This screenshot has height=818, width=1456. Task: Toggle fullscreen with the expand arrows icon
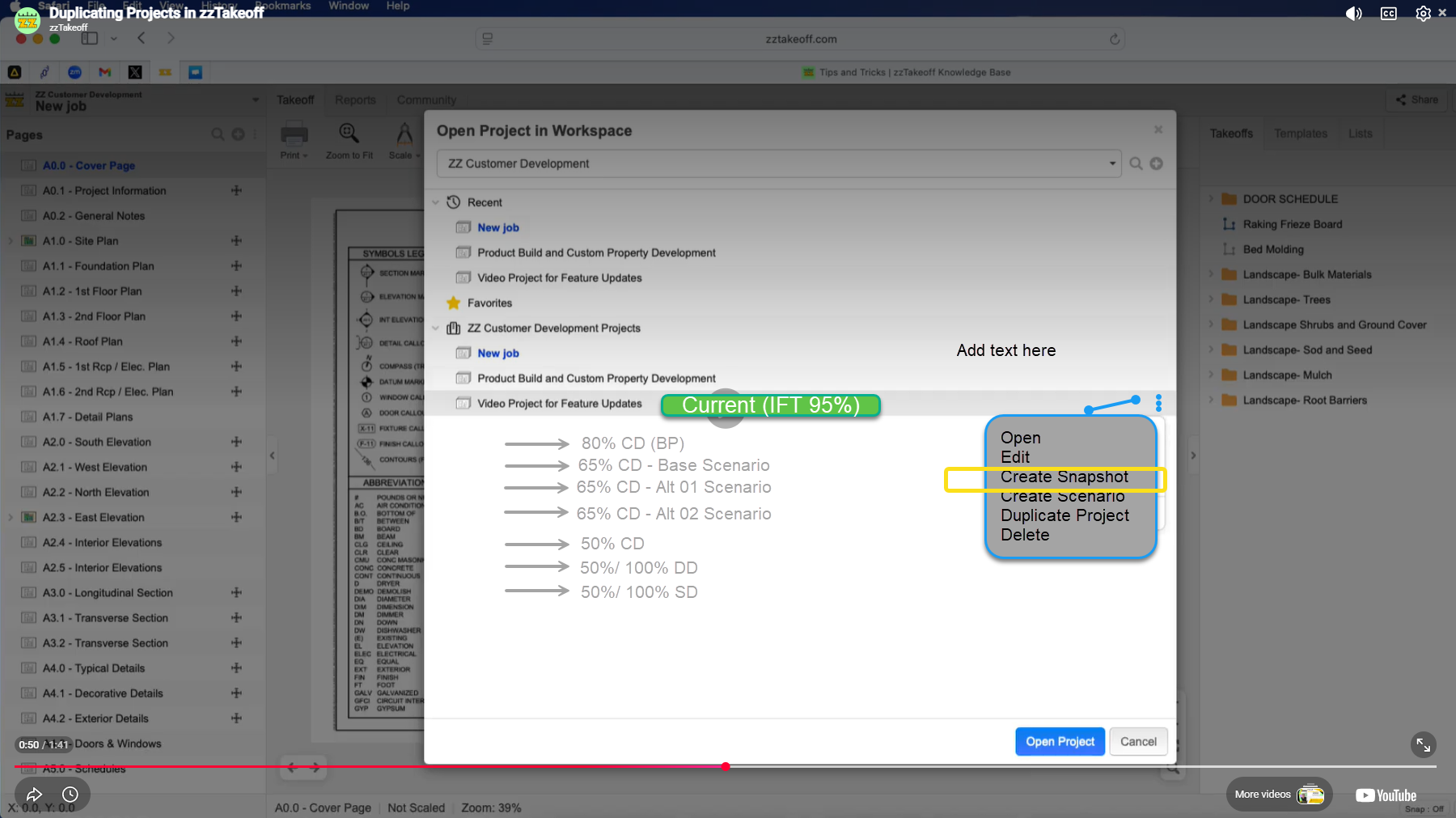[1423, 744]
